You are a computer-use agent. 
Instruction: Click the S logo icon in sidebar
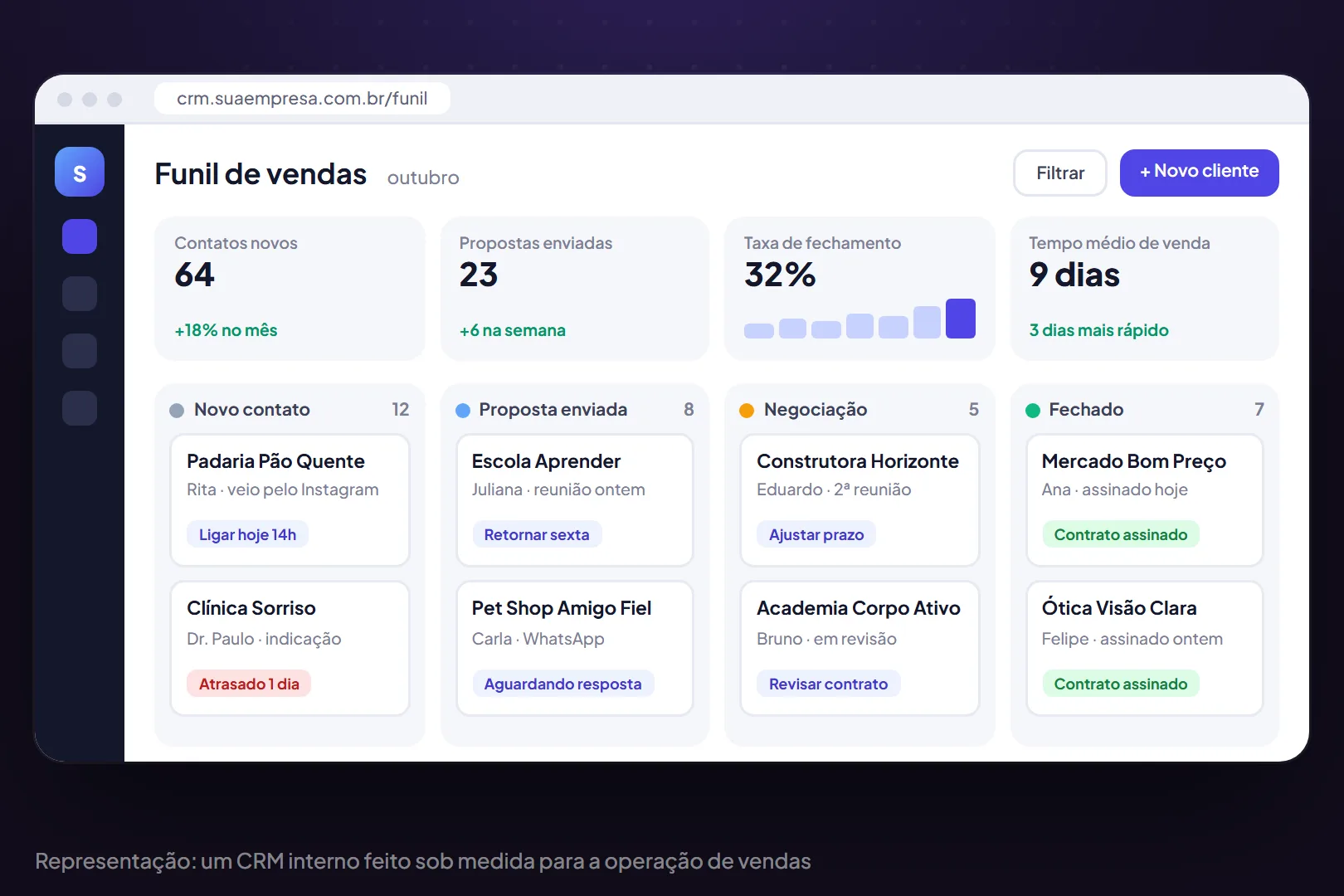pyautogui.click(x=80, y=172)
